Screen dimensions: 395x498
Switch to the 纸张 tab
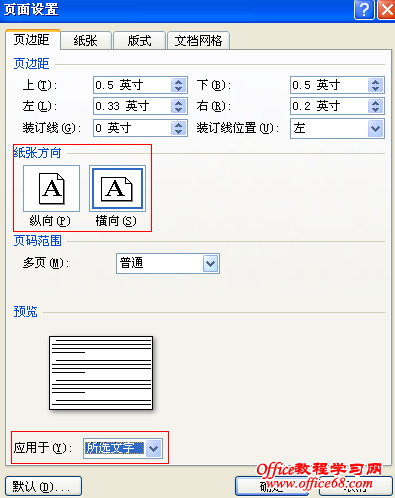(x=85, y=41)
